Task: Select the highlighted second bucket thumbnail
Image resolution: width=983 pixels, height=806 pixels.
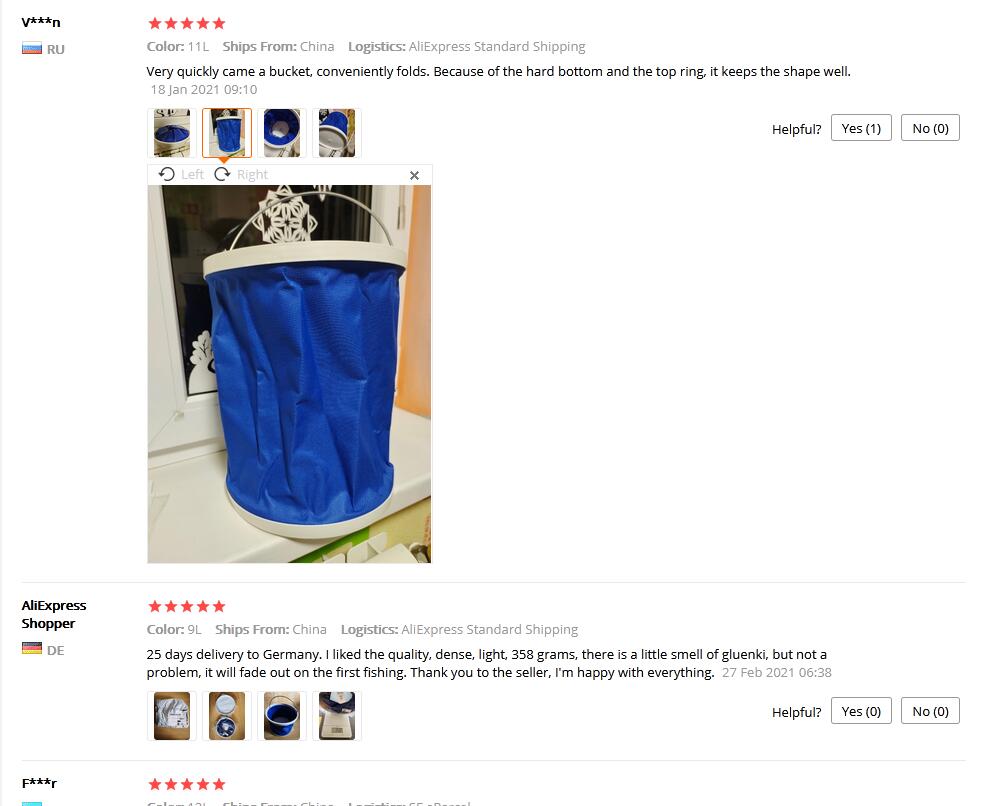Action: tap(227, 133)
